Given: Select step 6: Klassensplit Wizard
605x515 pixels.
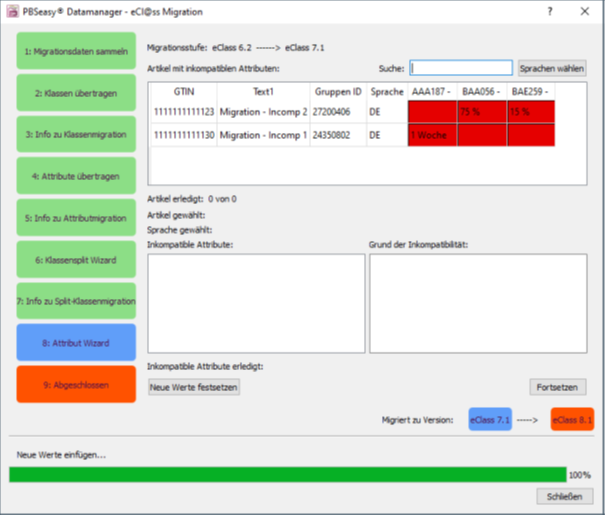Looking at the screenshot, I should [x=76, y=260].
